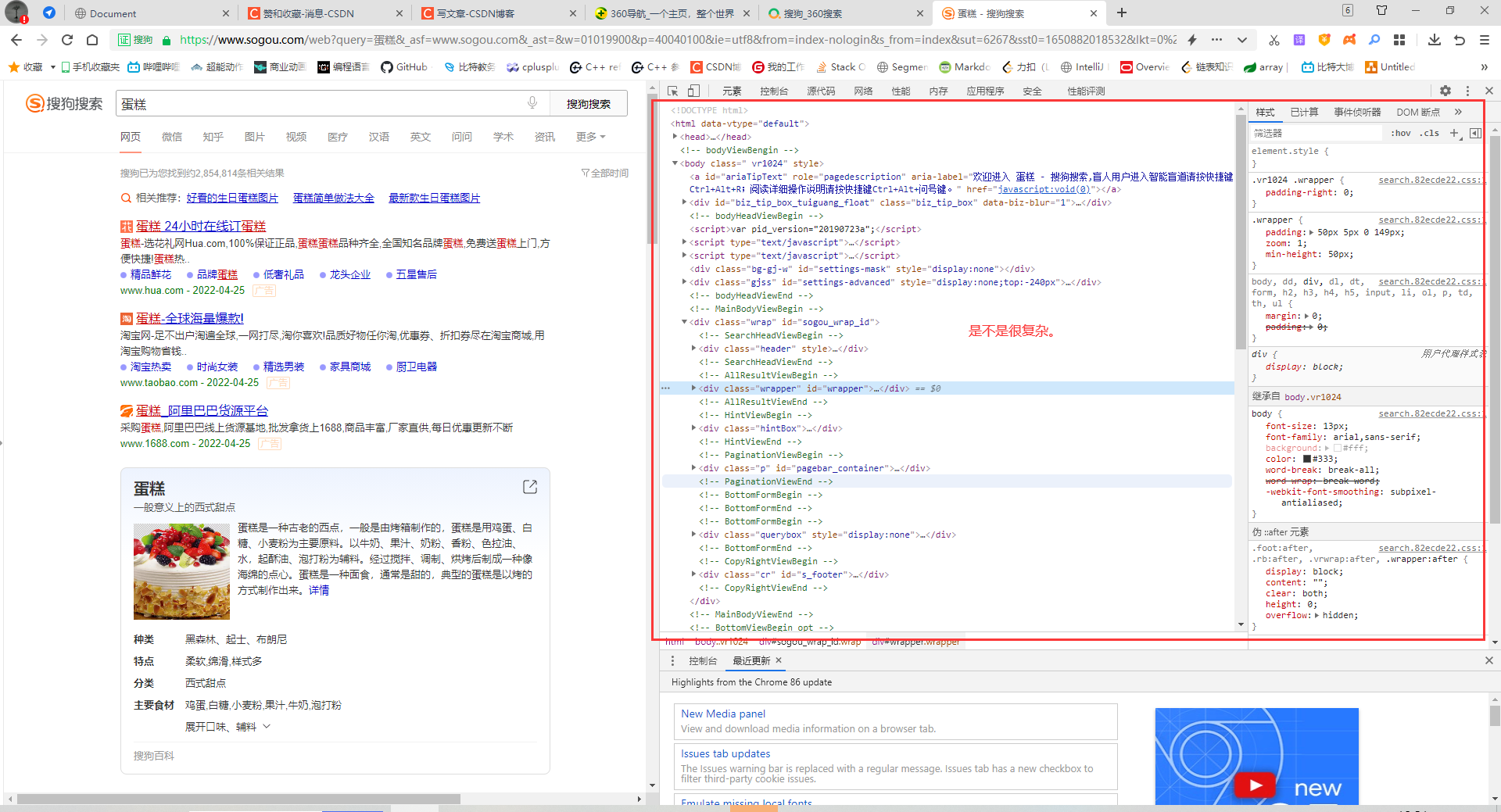
Task: Open DevTools three-dot customize menu
Action: click(1467, 91)
